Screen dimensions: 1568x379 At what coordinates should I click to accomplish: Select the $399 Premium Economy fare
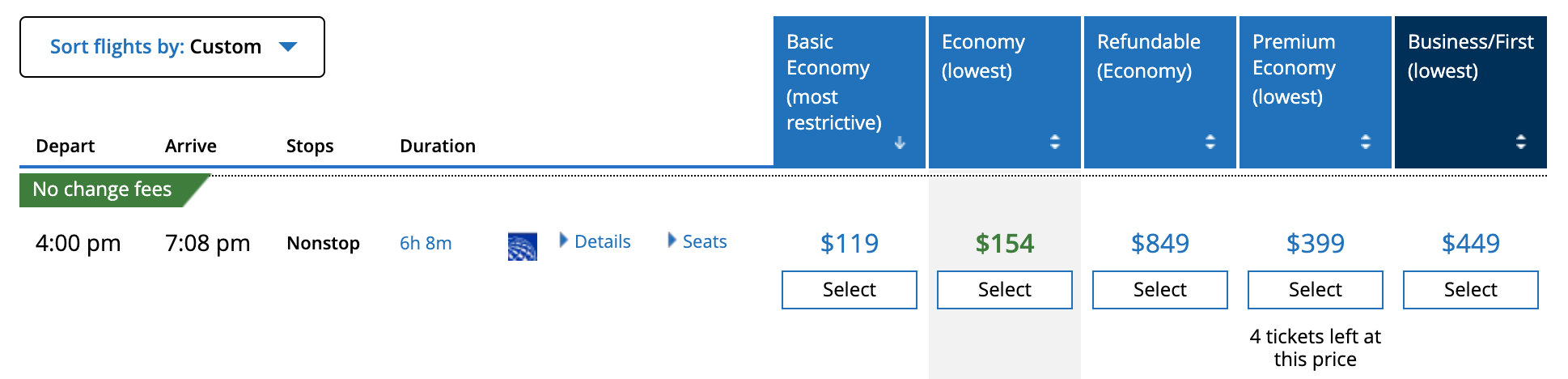click(x=1315, y=290)
